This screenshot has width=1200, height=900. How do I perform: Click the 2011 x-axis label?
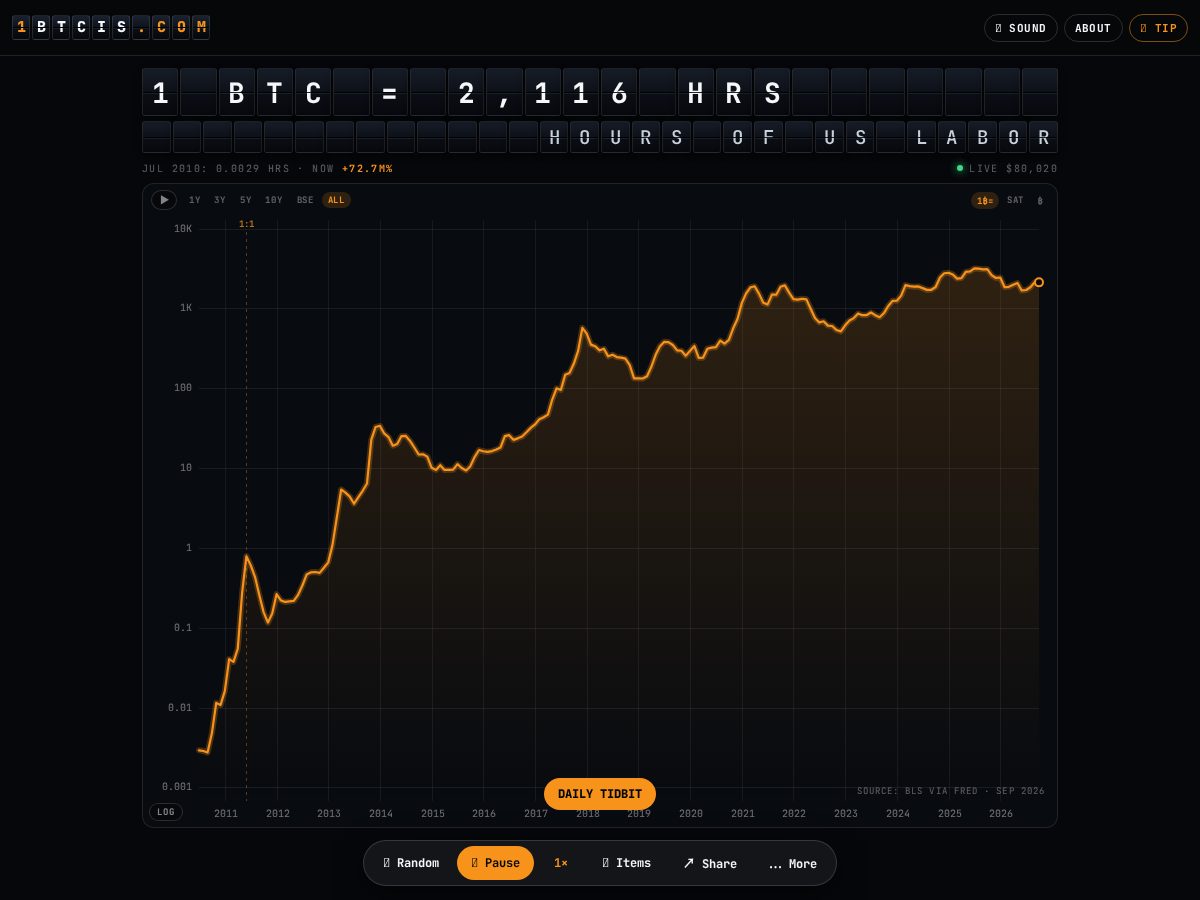pos(226,814)
